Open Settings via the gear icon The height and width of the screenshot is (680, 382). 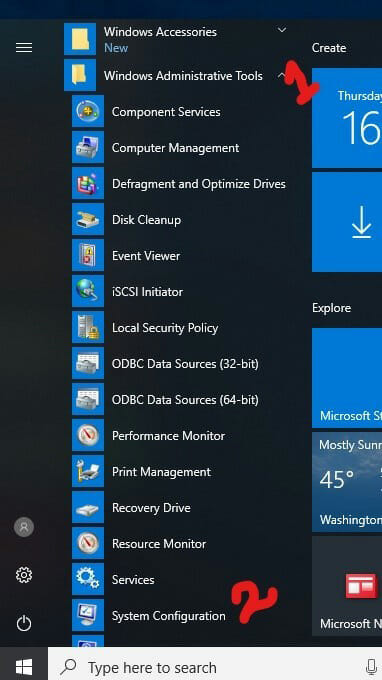[24, 575]
